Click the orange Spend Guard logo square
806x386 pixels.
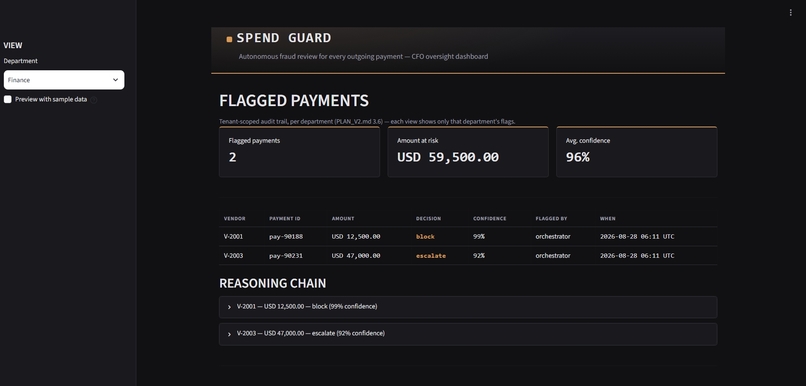(x=229, y=39)
